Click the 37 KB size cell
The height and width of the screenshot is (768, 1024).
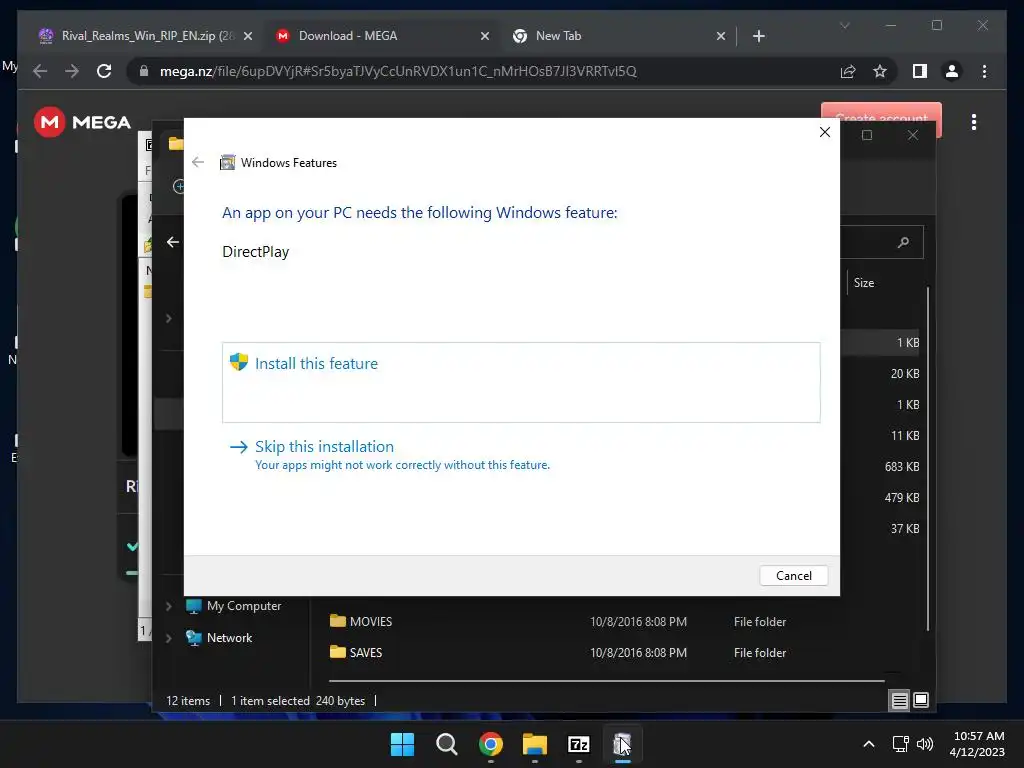(904, 529)
